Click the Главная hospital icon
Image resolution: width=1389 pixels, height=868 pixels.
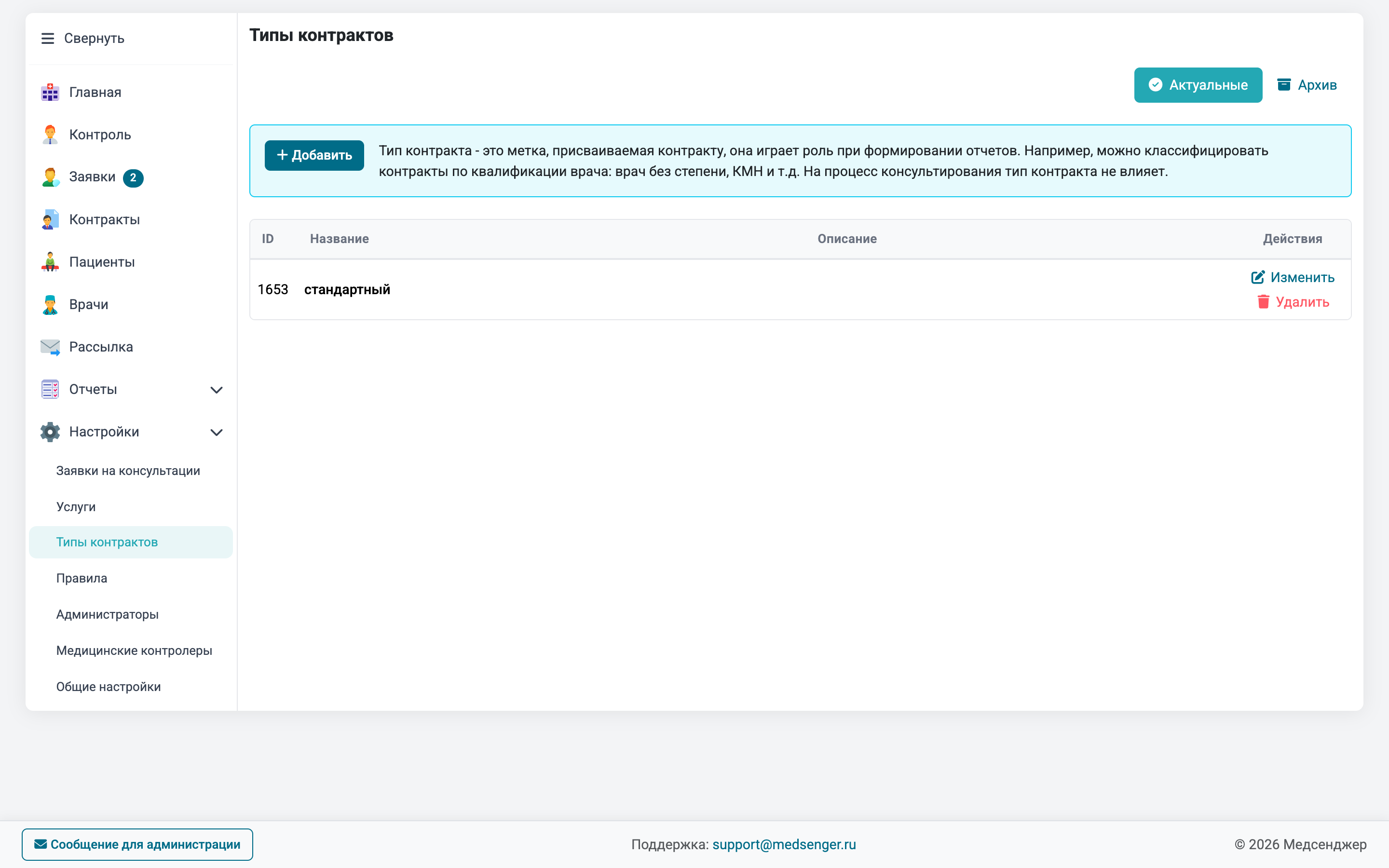click(50, 92)
